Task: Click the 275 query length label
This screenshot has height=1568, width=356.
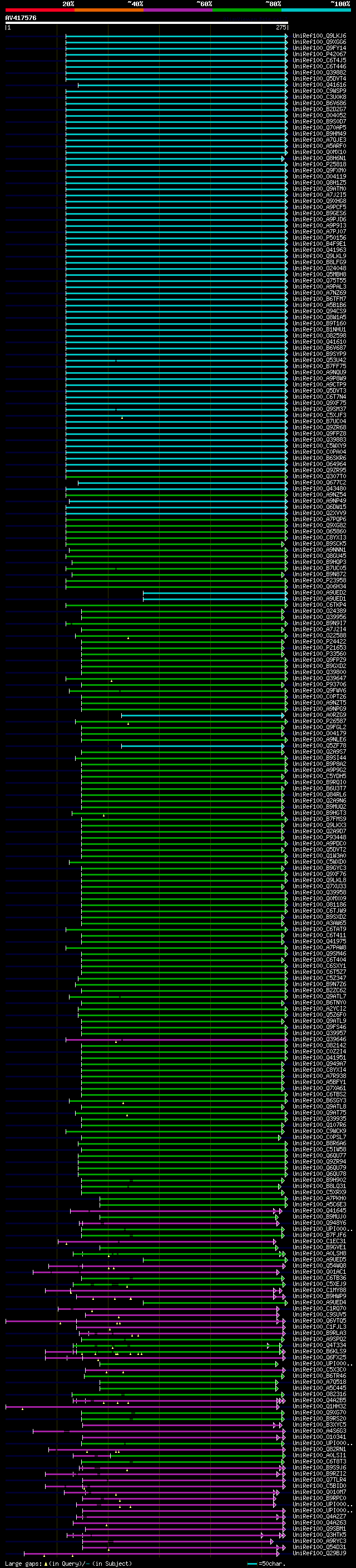Action: tap(281, 27)
